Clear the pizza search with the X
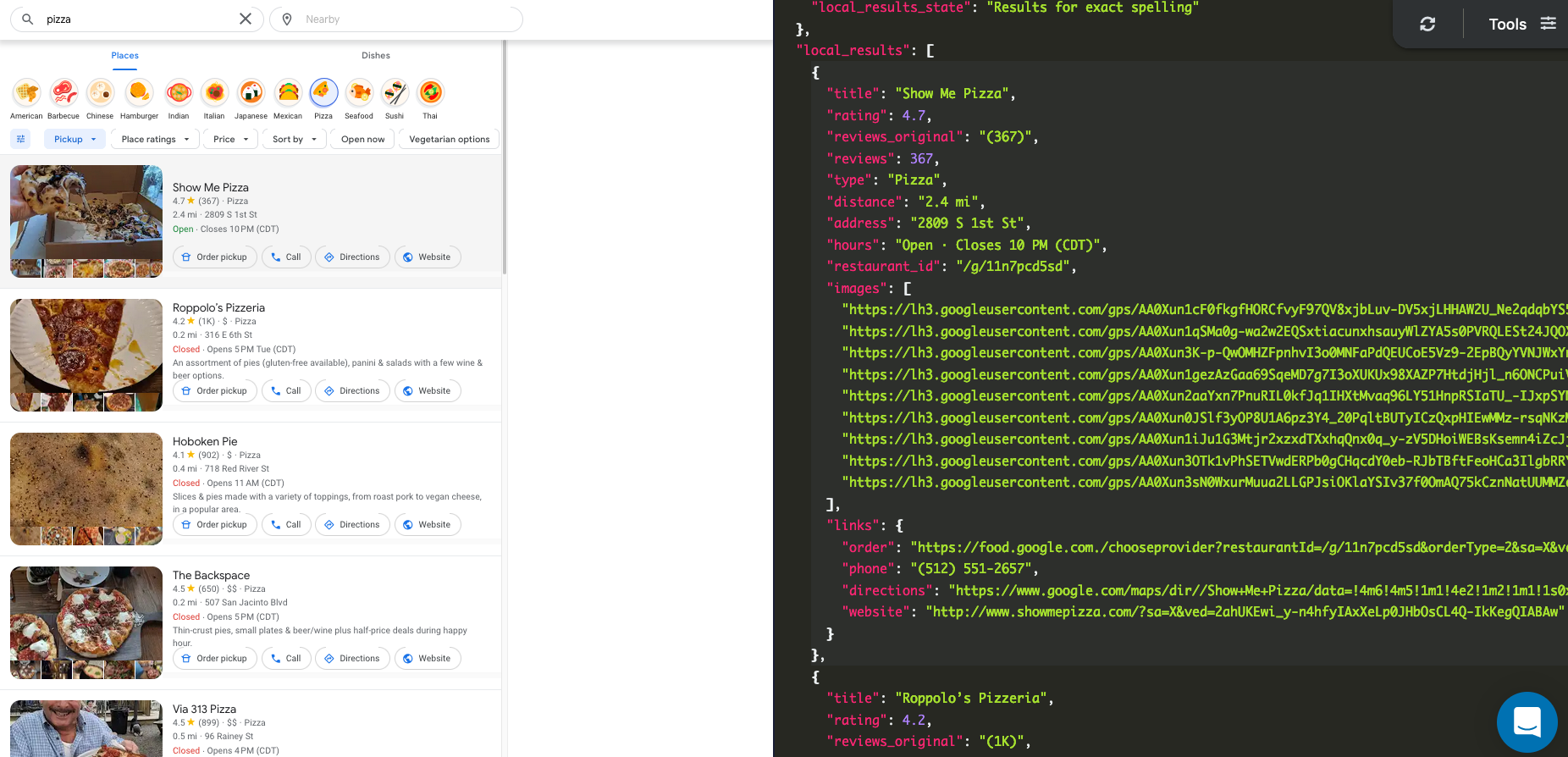This screenshot has width=1568, height=757. [x=246, y=19]
